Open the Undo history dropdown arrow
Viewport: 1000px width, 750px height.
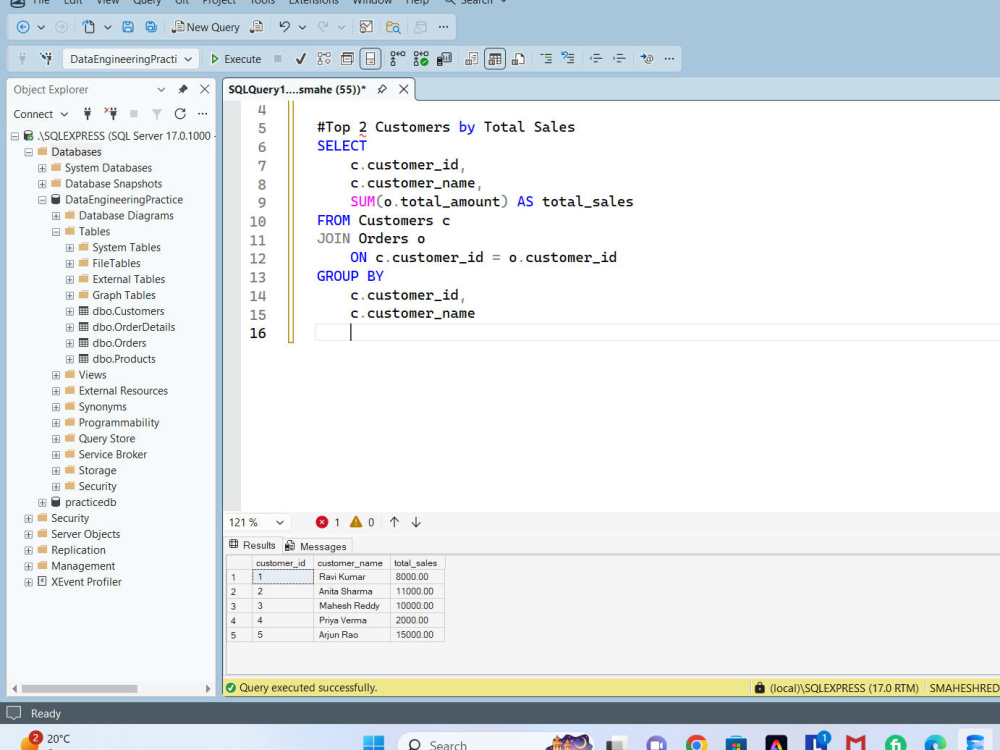click(302, 27)
